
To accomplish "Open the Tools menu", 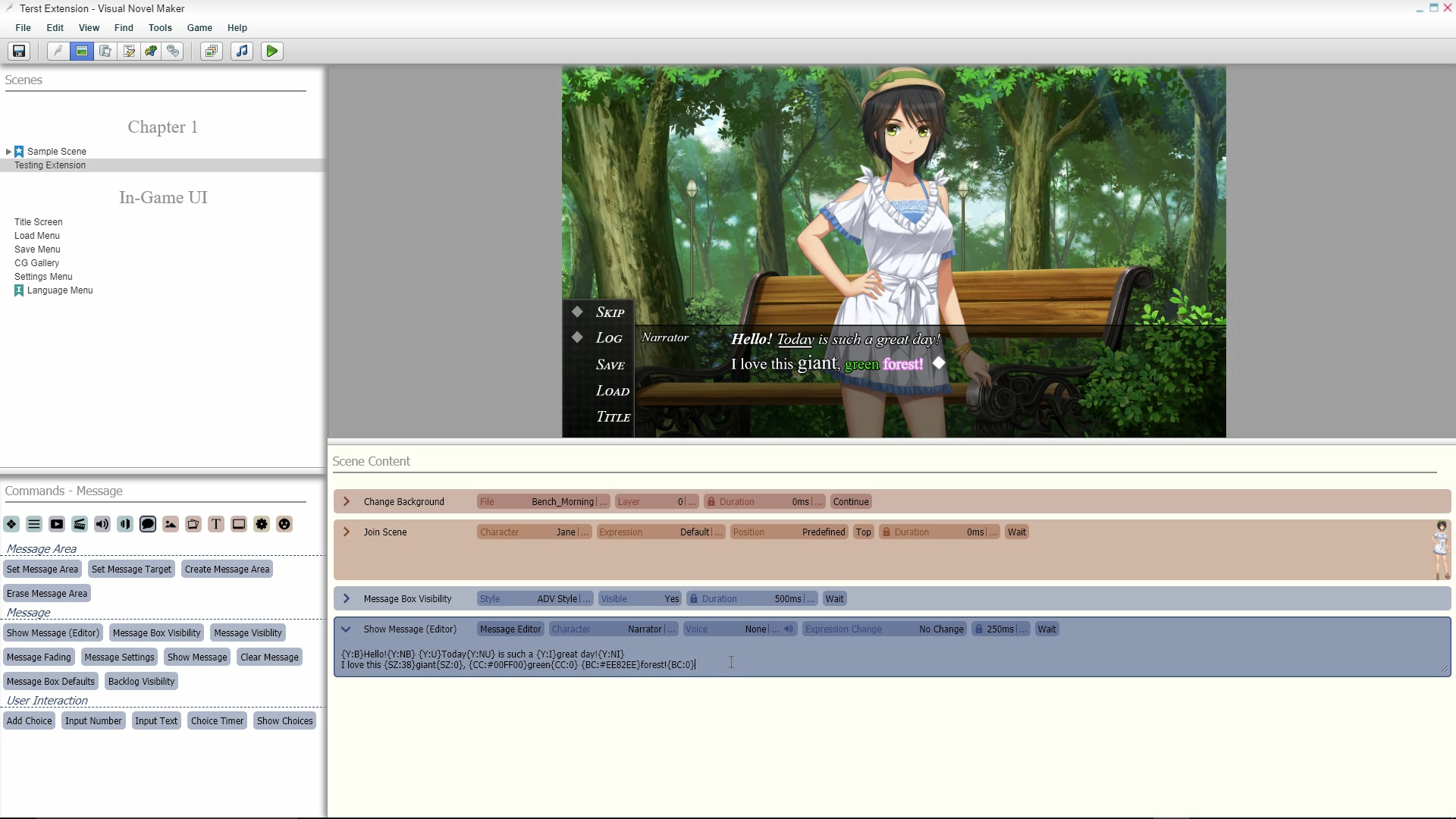I will (160, 27).
